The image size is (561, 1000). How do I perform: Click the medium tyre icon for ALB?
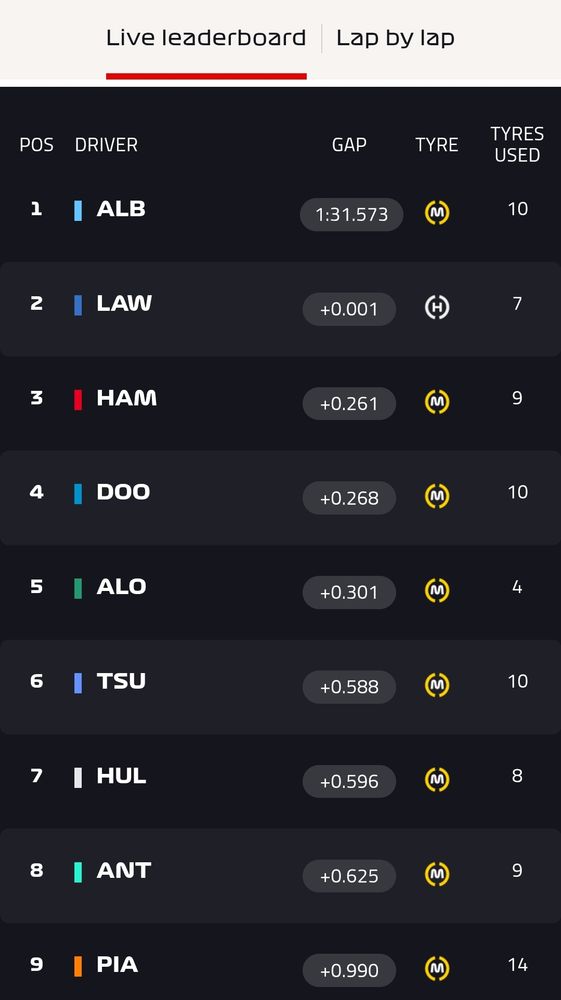click(437, 213)
